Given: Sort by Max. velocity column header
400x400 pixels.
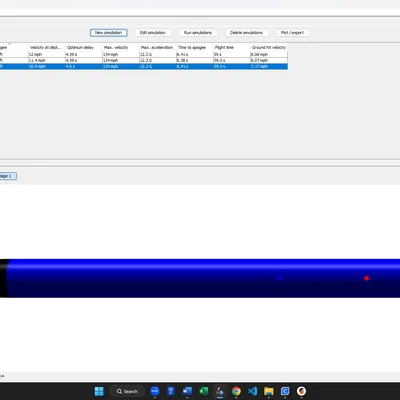Looking at the screenshot, I should pyautogui.click(x=121, y=47).
